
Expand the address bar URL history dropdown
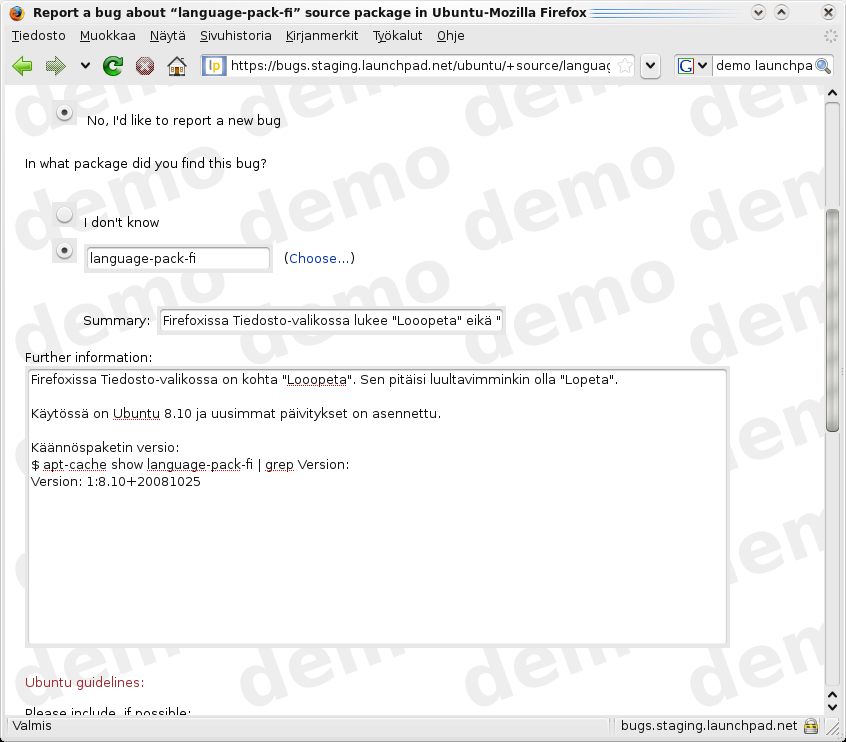tap(651, 66)
